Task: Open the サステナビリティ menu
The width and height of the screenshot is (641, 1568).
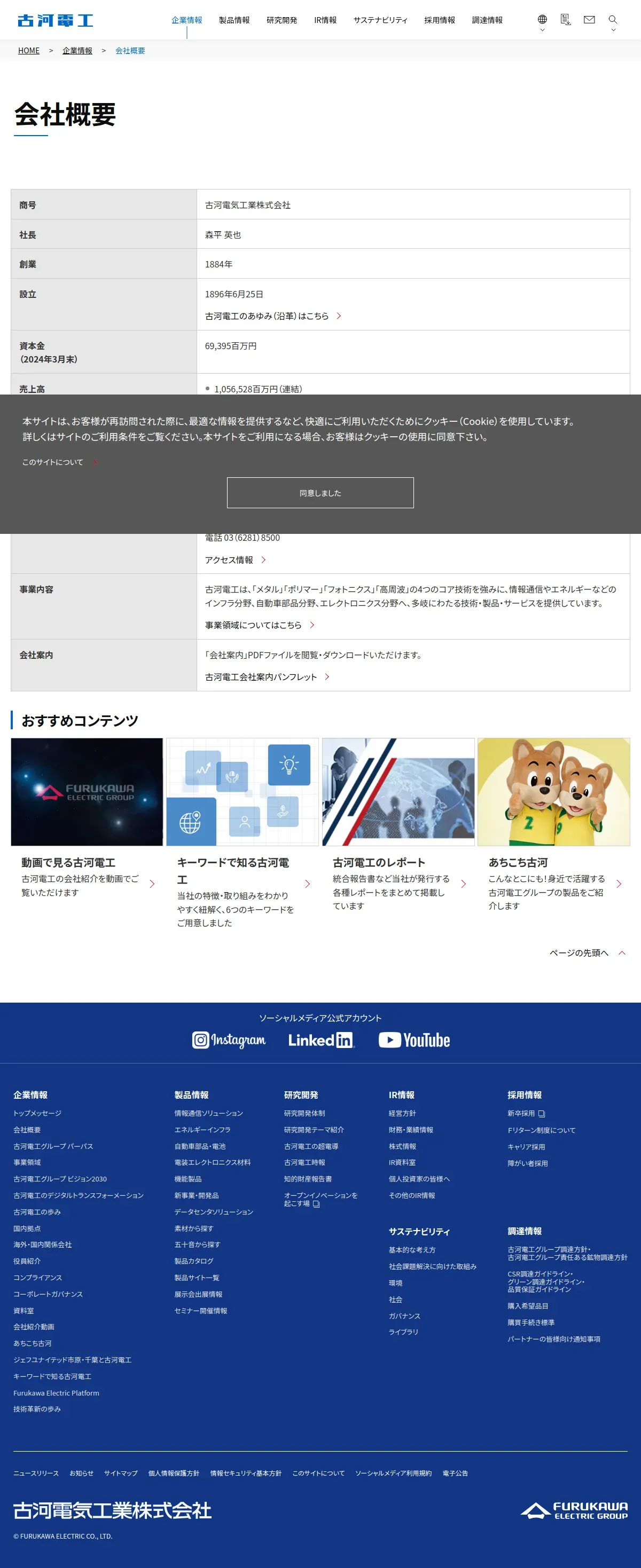Action: pyautogui.click(x=380, y=20)
